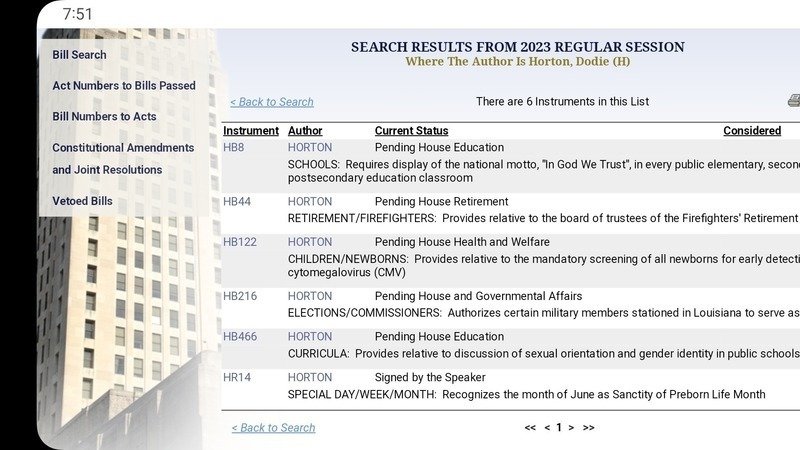Open bill HB8 details
Screen dimensions: 800x450
click(x=233, y=148)
